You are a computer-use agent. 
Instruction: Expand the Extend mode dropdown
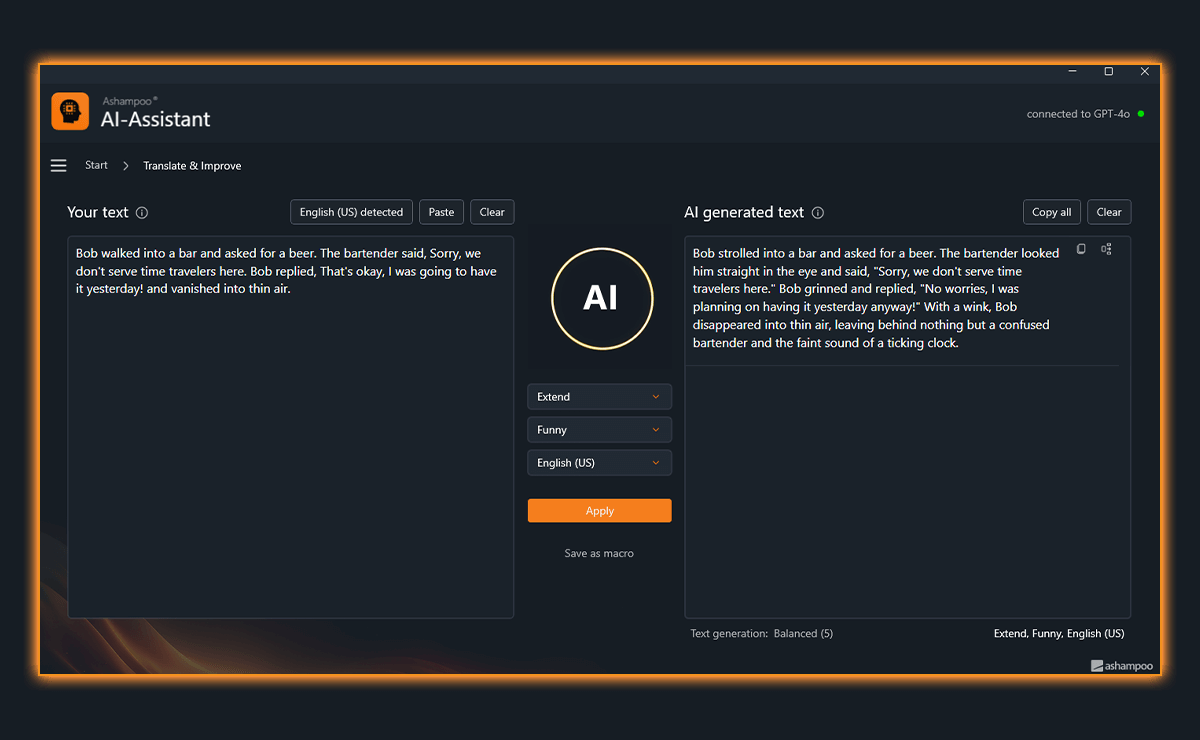tap(599, 397)
